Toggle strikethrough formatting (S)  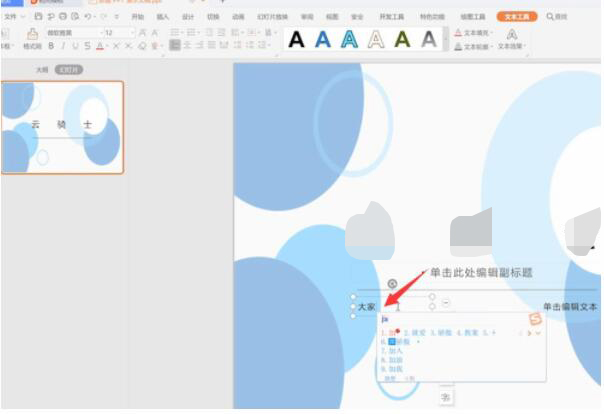88,46
